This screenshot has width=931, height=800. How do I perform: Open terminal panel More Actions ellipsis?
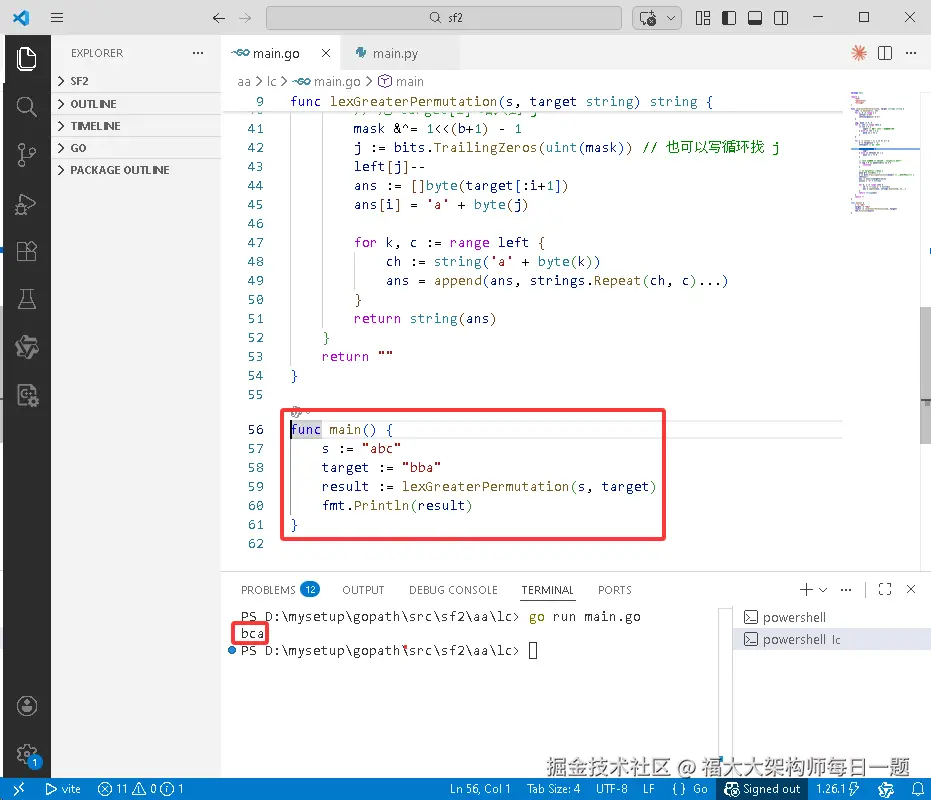[x=846, y=589]
